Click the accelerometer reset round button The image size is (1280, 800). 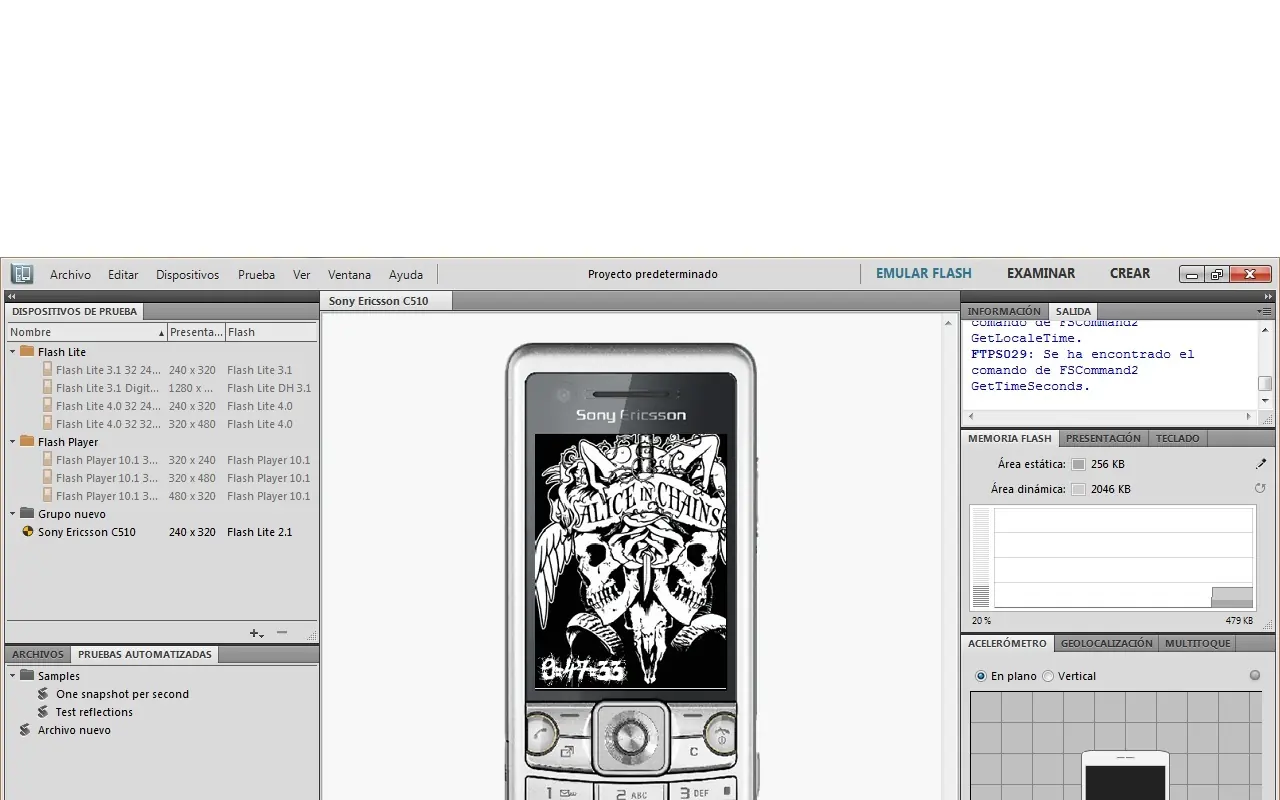(x=1255, y=676)
